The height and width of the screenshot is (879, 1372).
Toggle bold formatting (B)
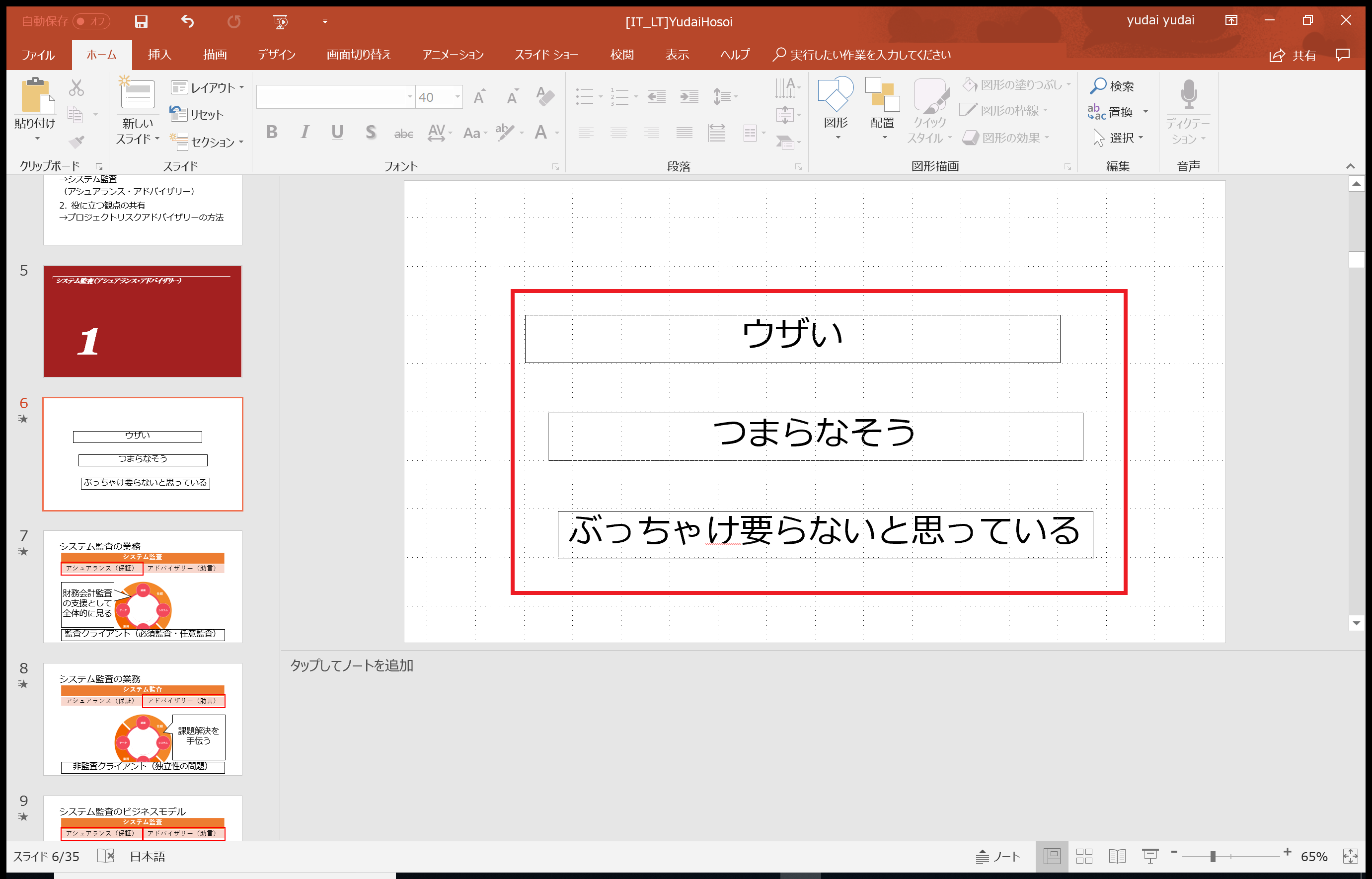click(x=272, y=133)
